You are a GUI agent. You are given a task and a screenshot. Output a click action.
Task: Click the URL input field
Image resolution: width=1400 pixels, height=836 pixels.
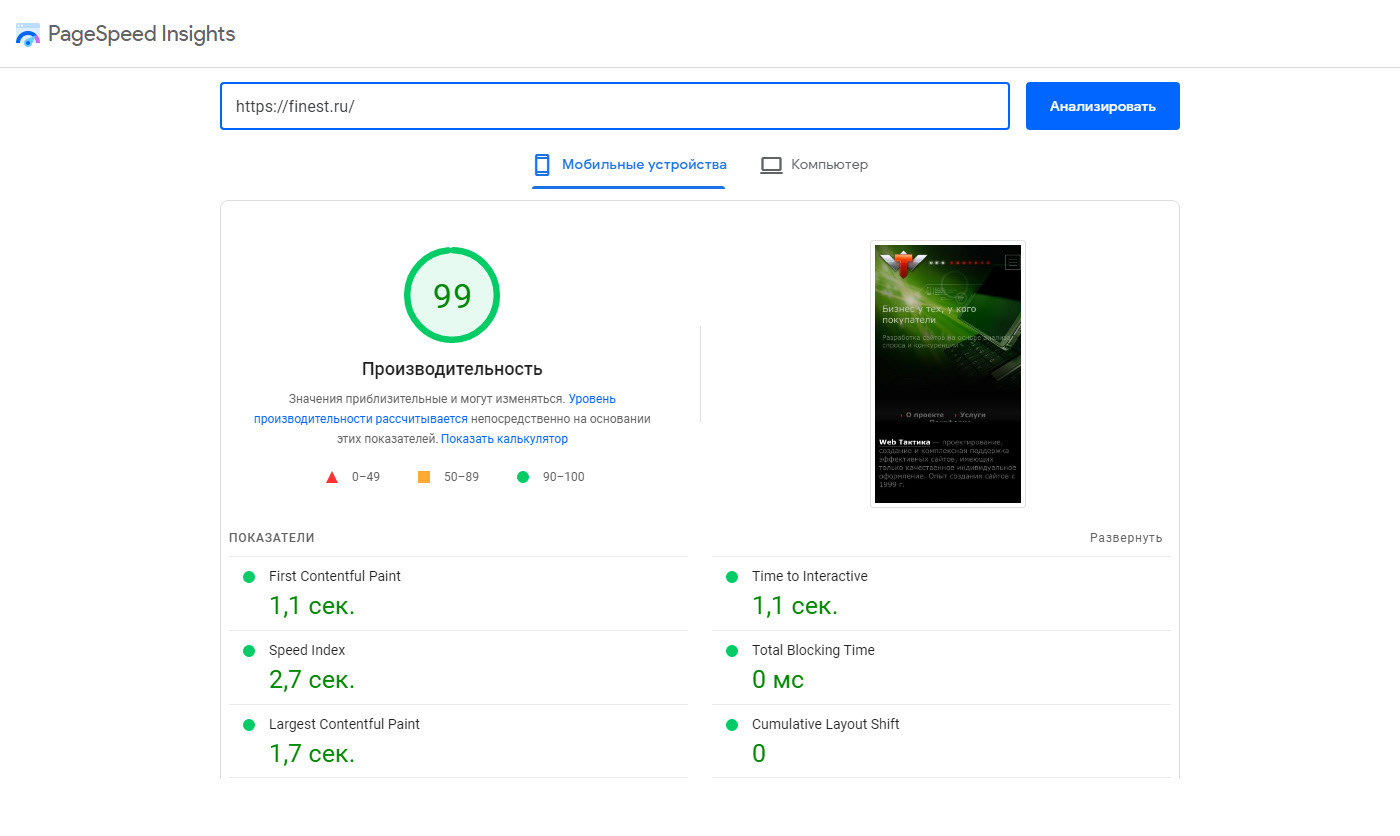click(614, 106)
